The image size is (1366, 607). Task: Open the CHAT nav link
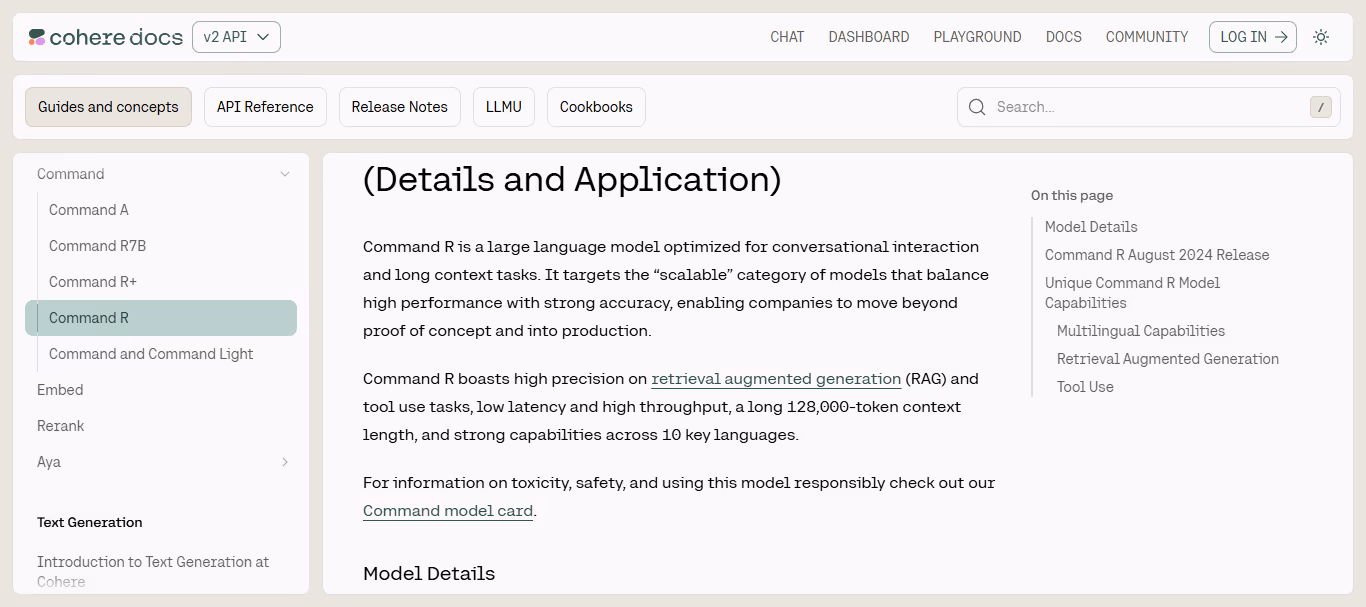787,37
